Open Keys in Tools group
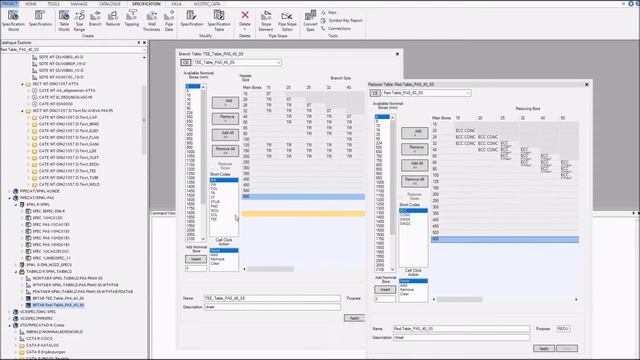 coord(329,13)
